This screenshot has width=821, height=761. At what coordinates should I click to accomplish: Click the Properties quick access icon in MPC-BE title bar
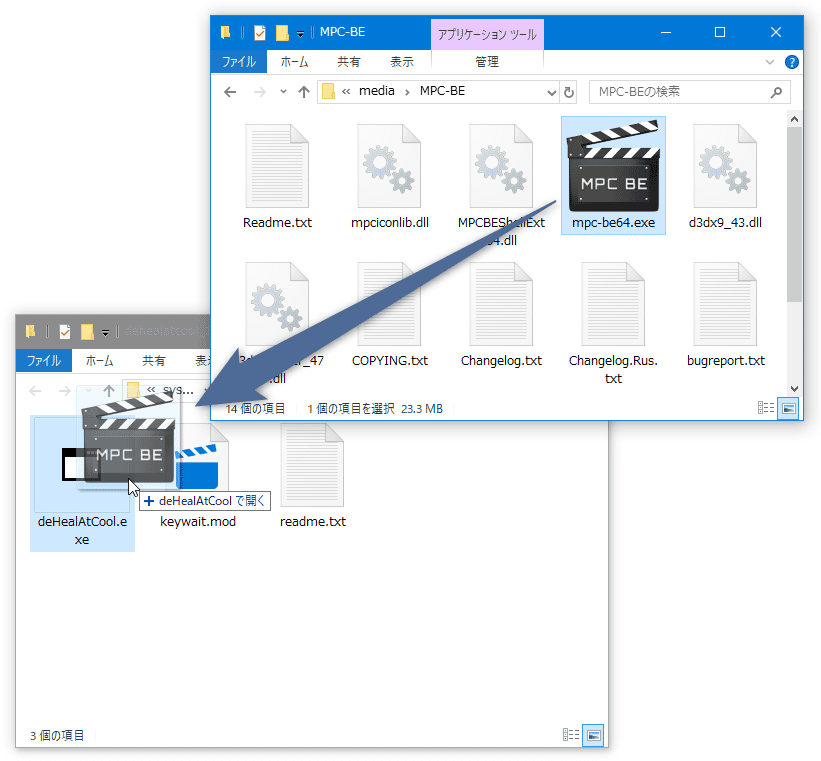click(x=260, y=33)
